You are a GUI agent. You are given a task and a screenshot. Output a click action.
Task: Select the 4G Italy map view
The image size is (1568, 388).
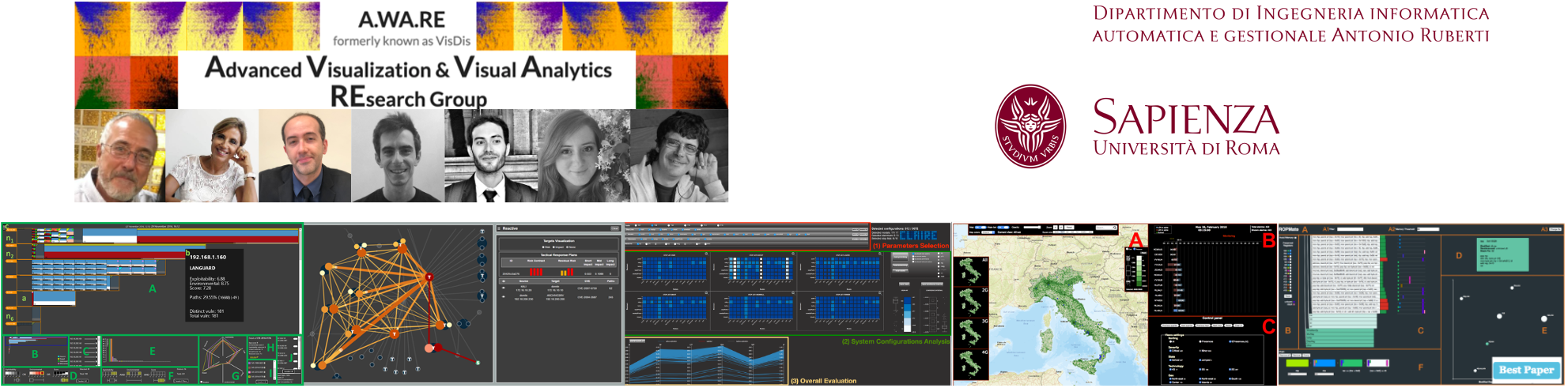point(970,364)
